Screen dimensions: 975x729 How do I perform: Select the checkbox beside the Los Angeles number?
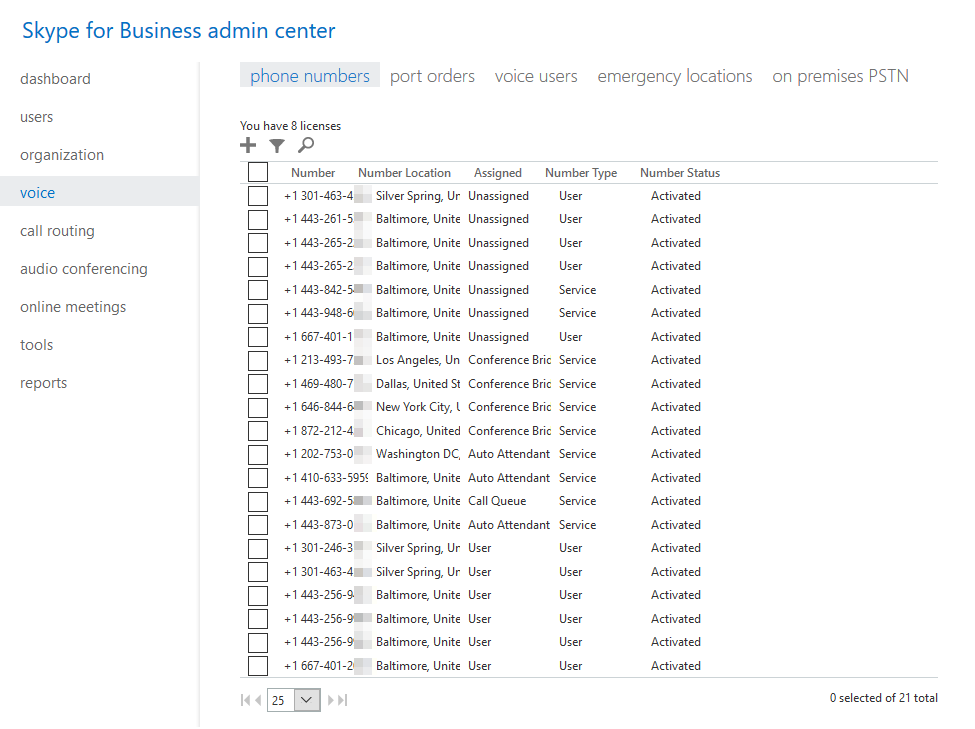pyautogui.click(x=257, y=359)
